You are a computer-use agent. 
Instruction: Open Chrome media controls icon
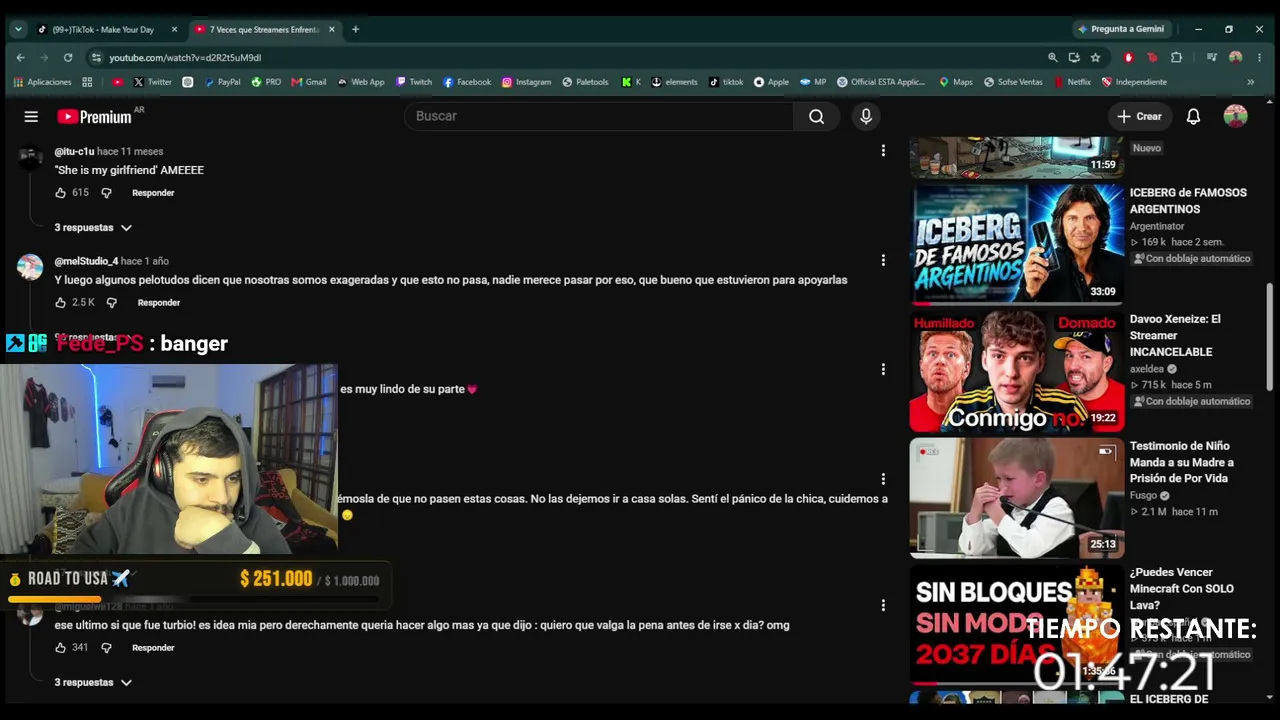[x=1212, y=58]
